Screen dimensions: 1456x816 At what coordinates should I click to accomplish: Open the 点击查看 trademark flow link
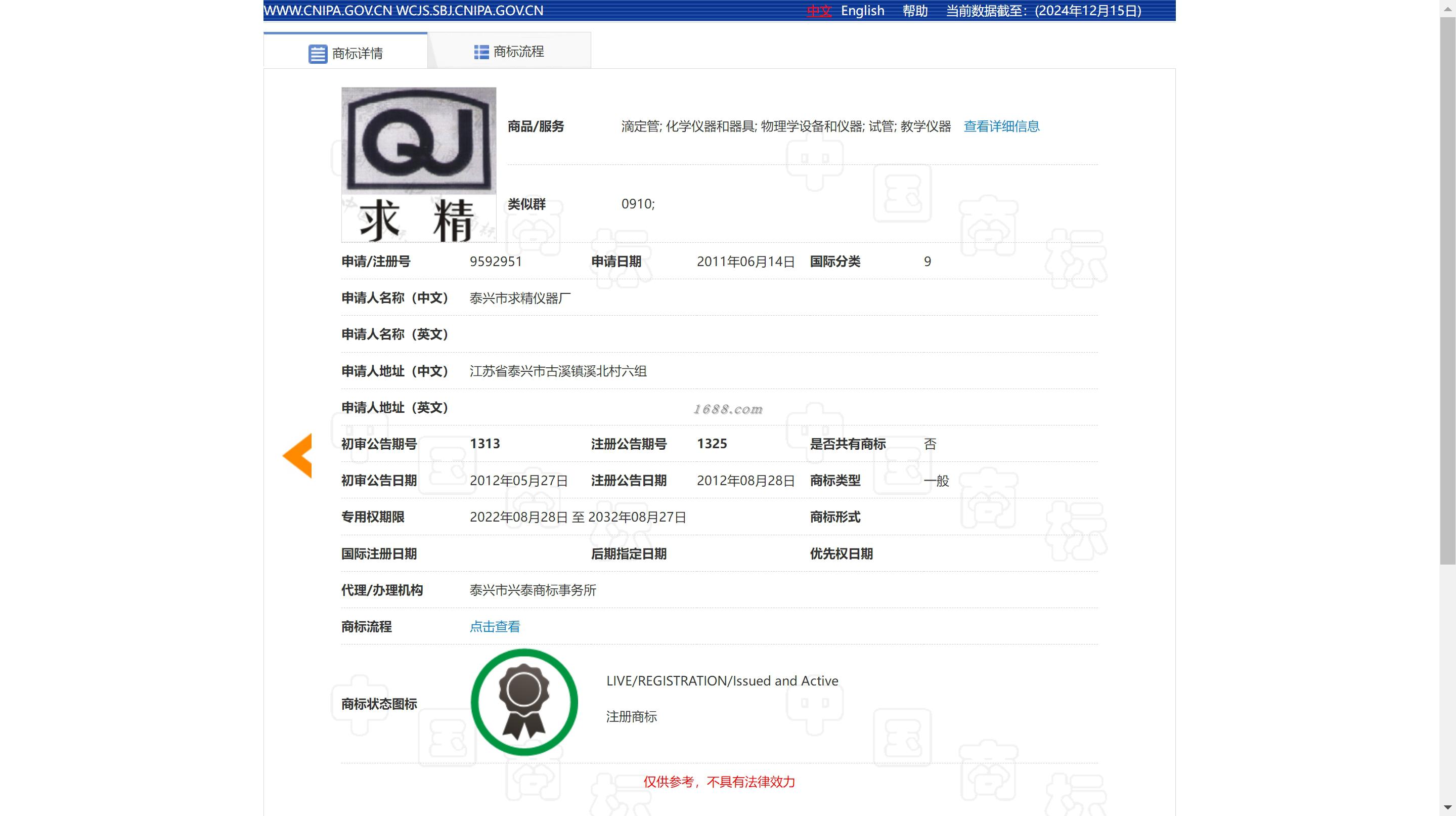coord(495,627)
